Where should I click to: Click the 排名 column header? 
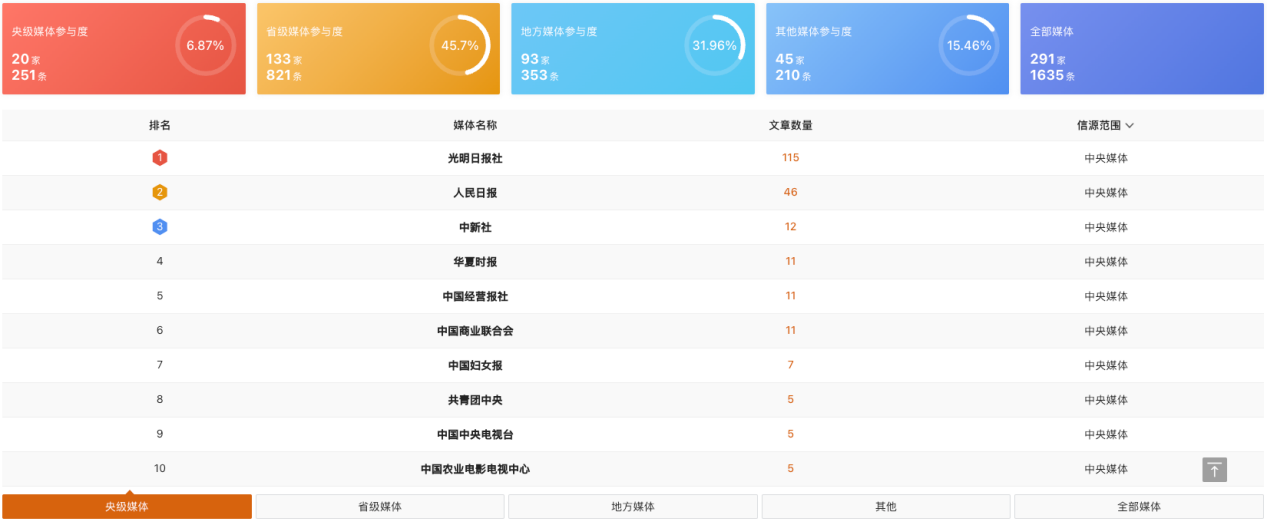(x=160, y=126)
